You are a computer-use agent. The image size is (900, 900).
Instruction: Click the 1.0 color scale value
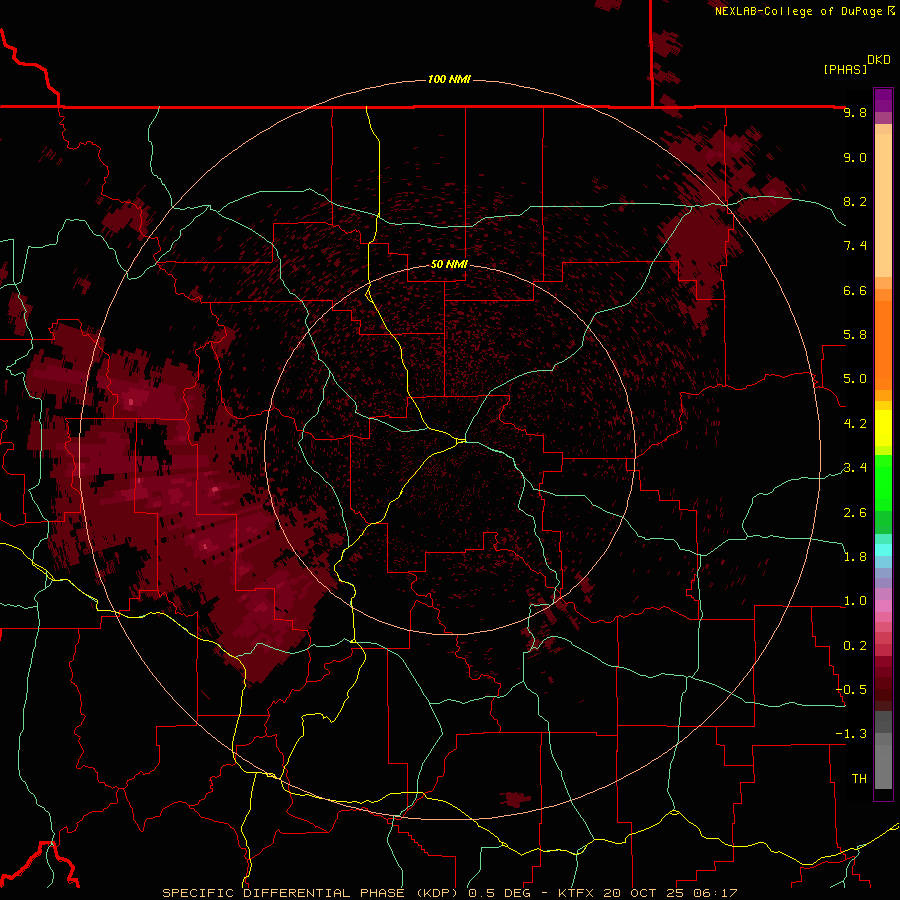pyautogui.click(x=855, y=601)
